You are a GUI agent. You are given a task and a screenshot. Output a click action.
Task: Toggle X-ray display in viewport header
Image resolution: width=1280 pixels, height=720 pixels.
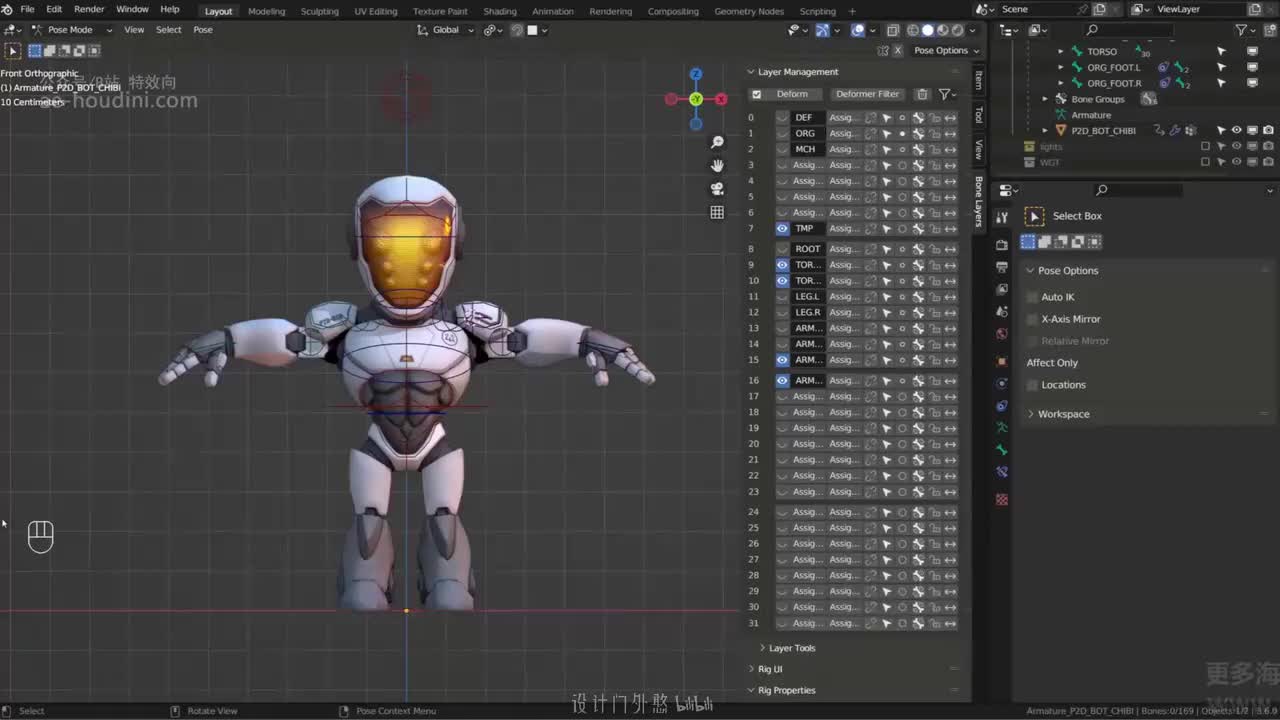[x=894, y=30]
